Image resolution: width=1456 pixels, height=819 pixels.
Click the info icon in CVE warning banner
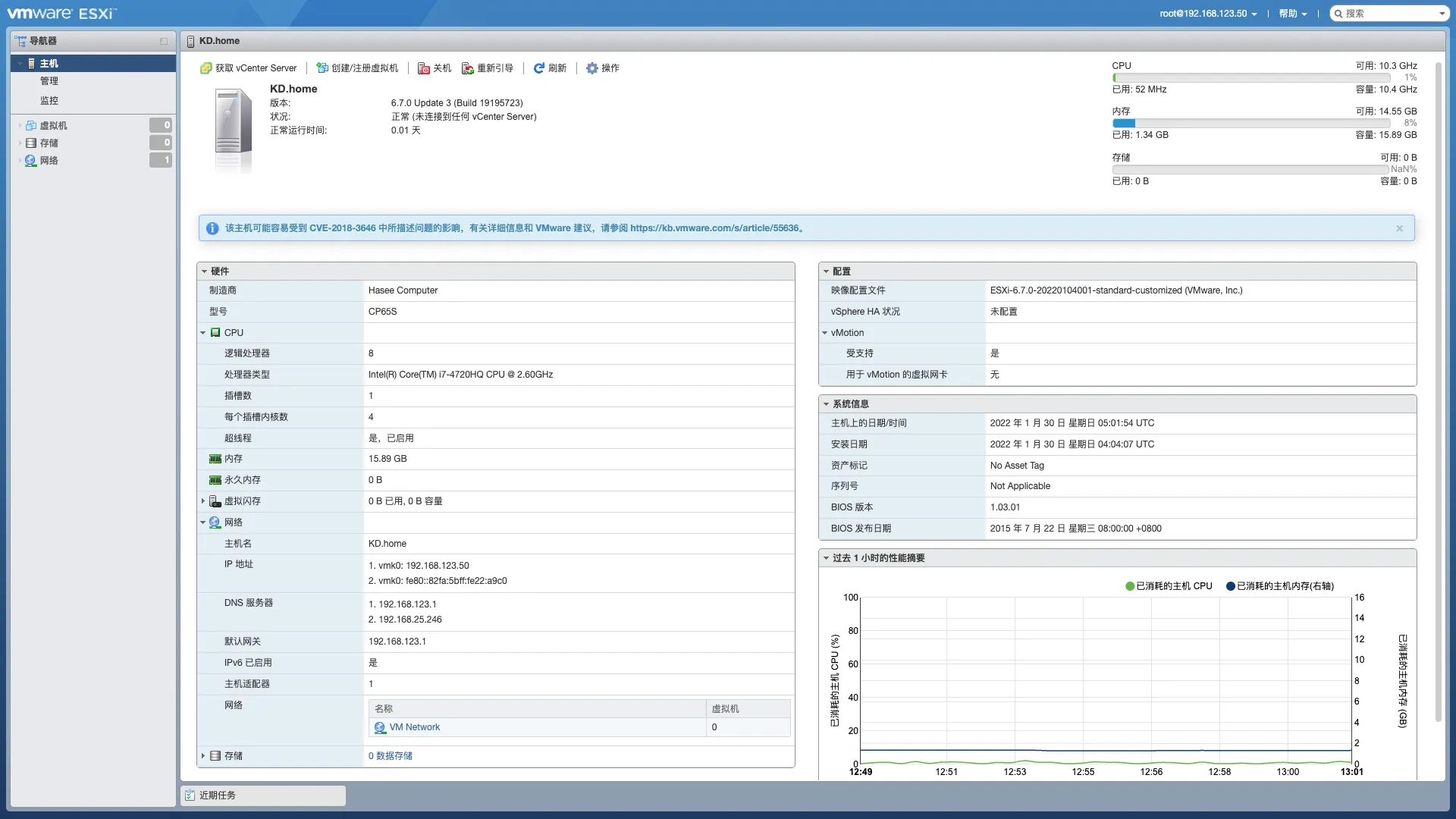[212, 228]
